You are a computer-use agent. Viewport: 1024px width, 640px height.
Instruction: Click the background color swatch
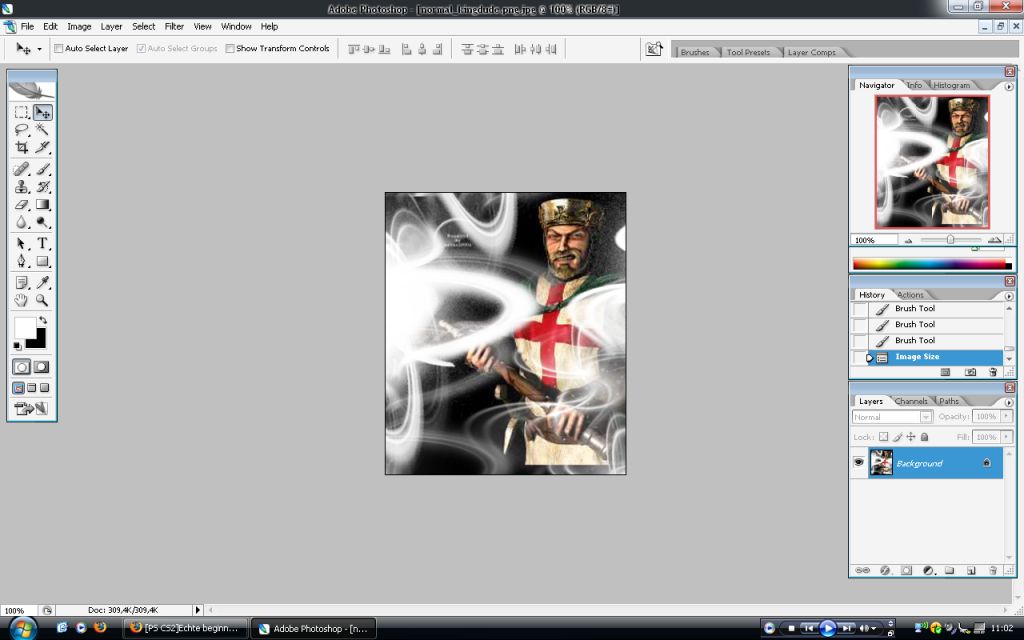pyautogui.click(x=39, y=341)
